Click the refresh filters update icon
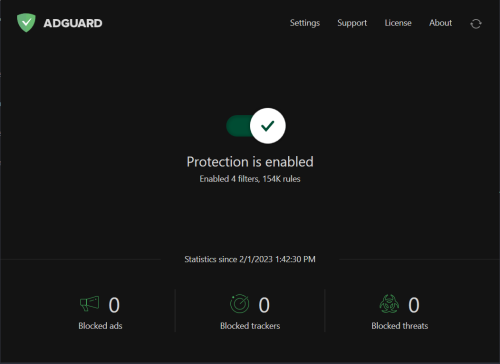500x364 pixels. coord(476,24)
